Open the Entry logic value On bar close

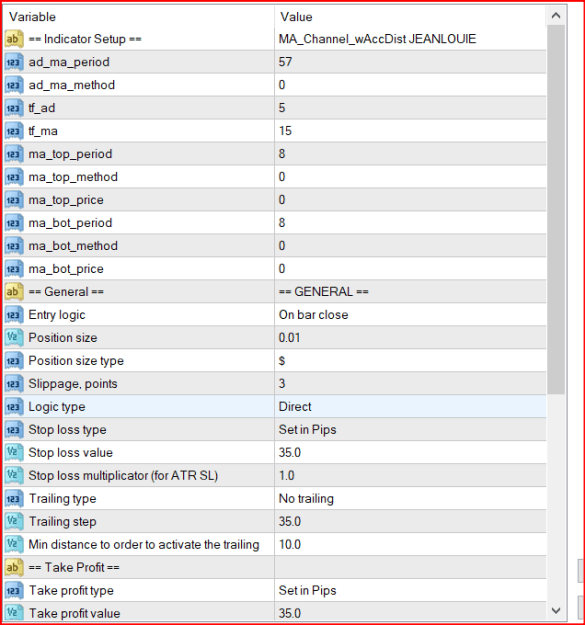tap(410, 315)
